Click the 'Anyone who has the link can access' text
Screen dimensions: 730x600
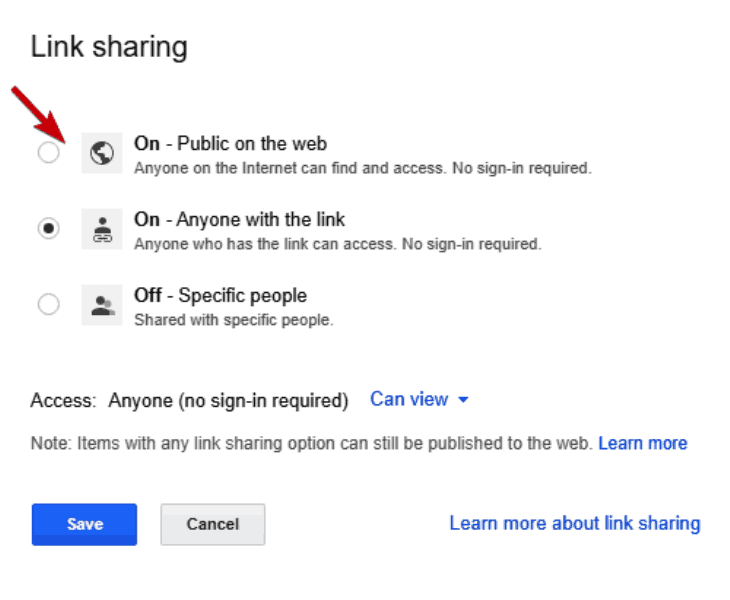[x=338, y=244]
